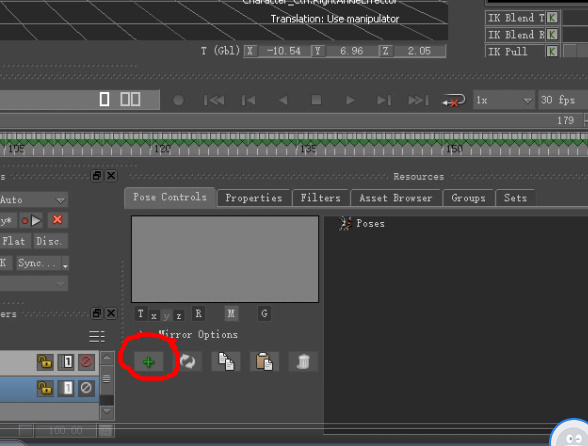Click the X axis label button
Screen dimensions: 588x446
(x=250, y=51)
